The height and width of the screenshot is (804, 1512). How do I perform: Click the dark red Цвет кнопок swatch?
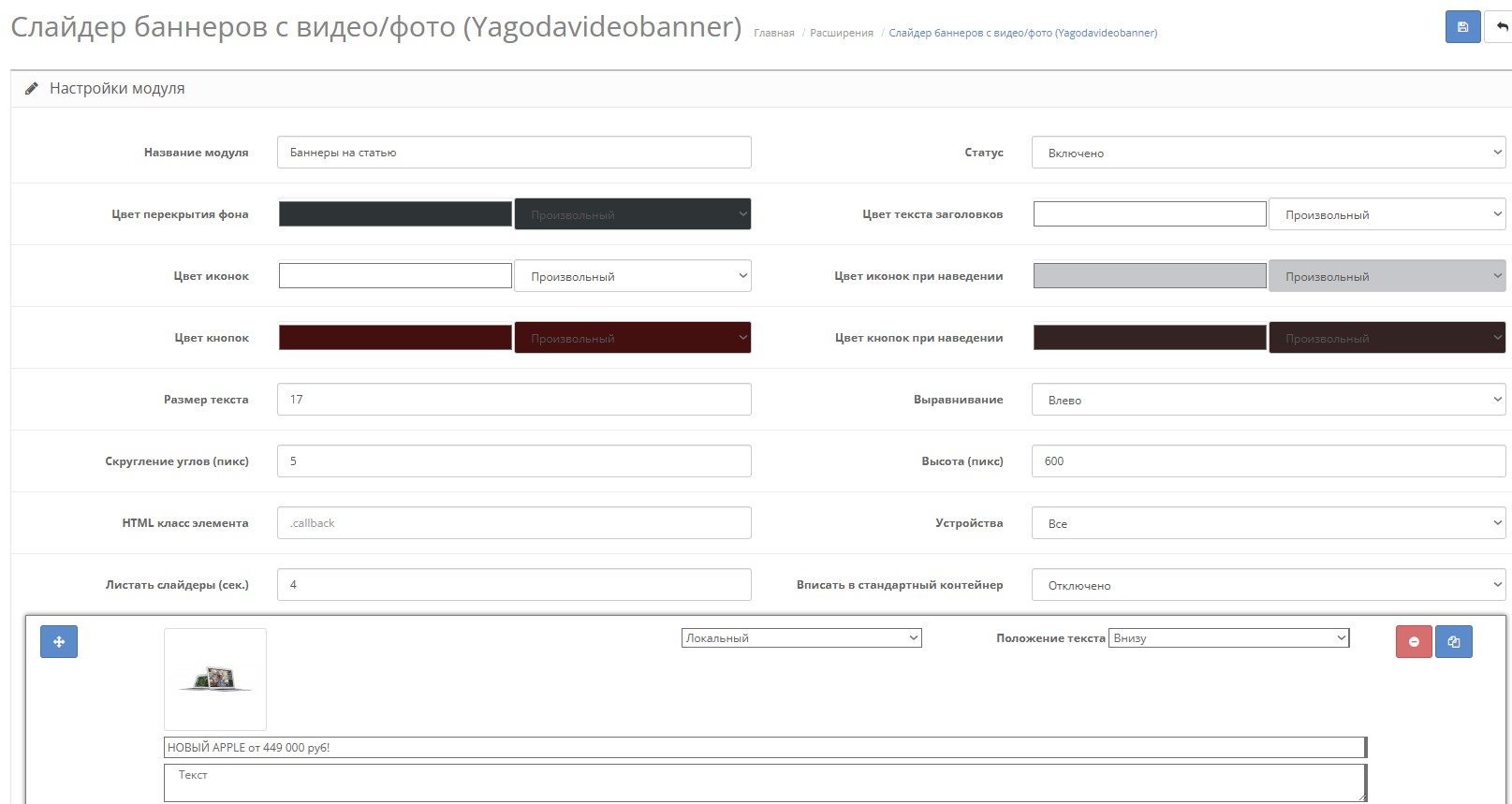pos(395,338)
